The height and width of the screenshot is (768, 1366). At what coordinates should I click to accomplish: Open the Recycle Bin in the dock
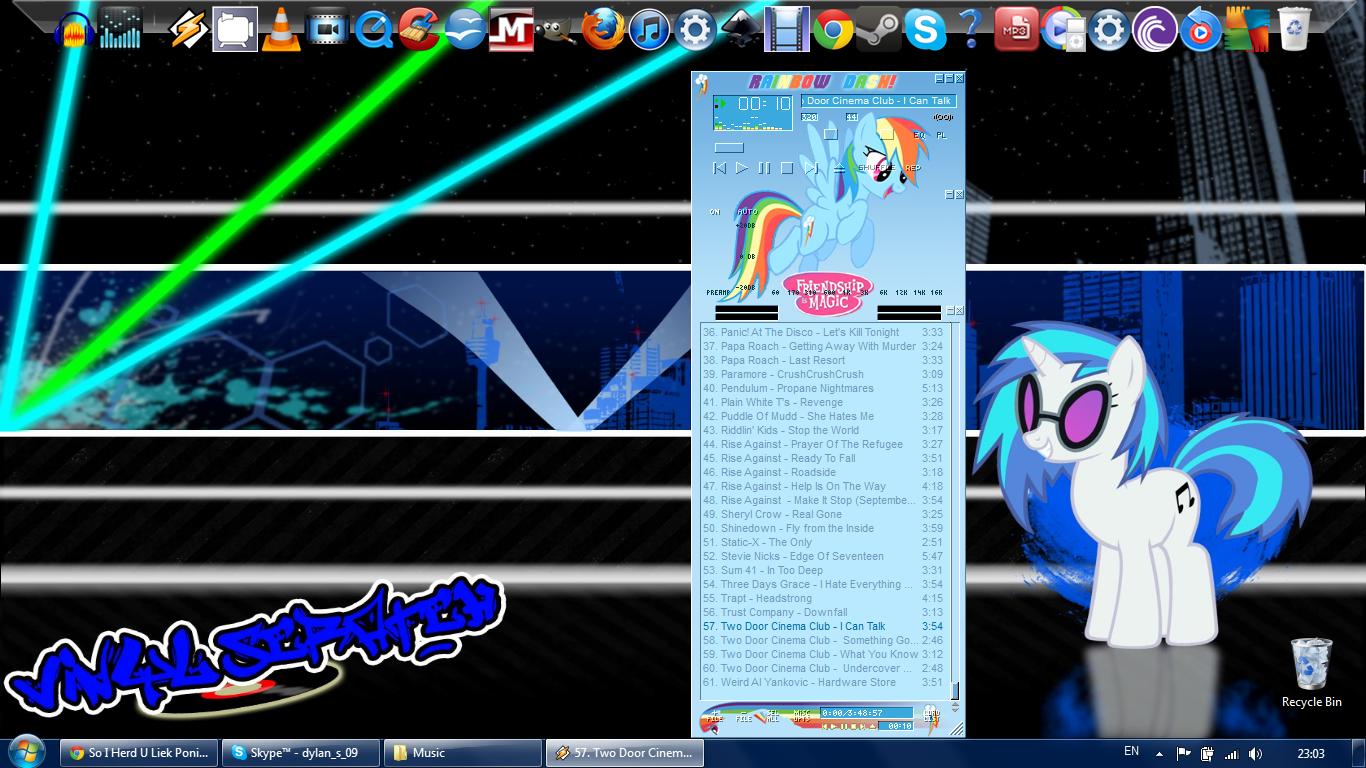[x=1295, y=30]
